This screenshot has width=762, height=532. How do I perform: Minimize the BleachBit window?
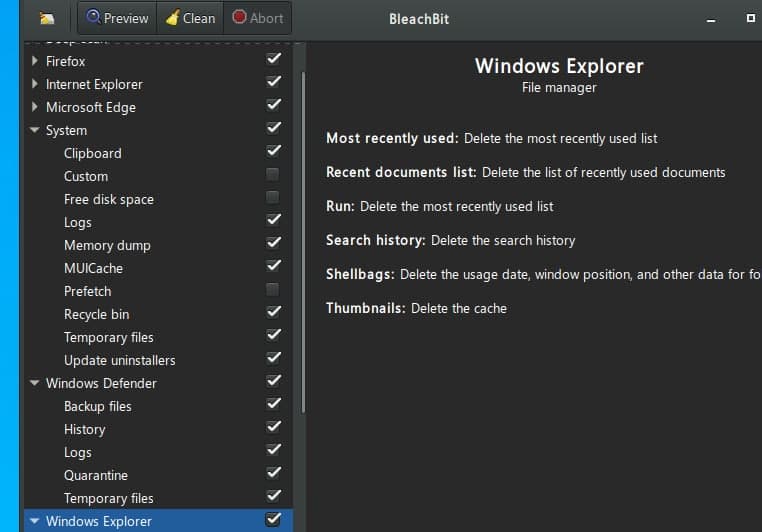pyautogui.click(x=710, y=19)
